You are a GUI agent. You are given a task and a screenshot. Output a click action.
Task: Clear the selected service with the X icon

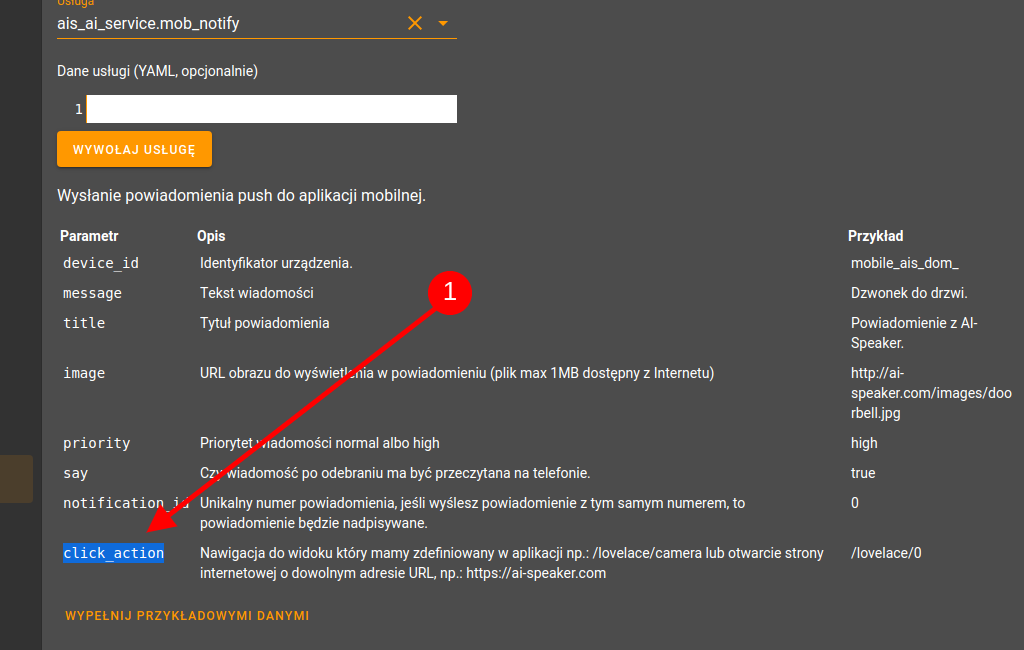point(415,24)
